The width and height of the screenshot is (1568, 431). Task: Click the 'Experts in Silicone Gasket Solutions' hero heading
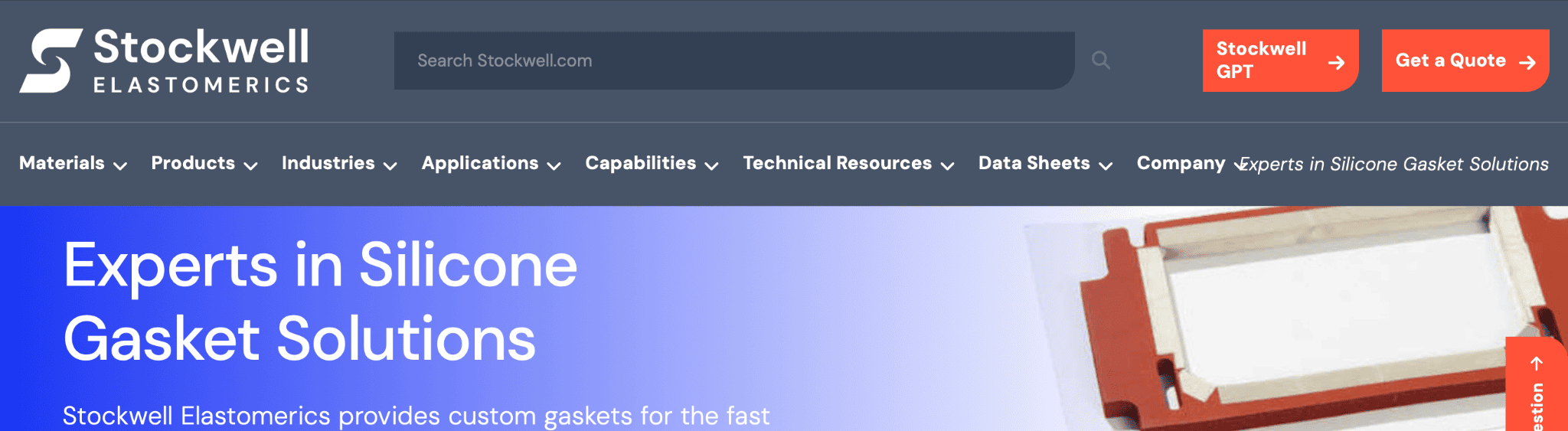[x=320, y=301]
